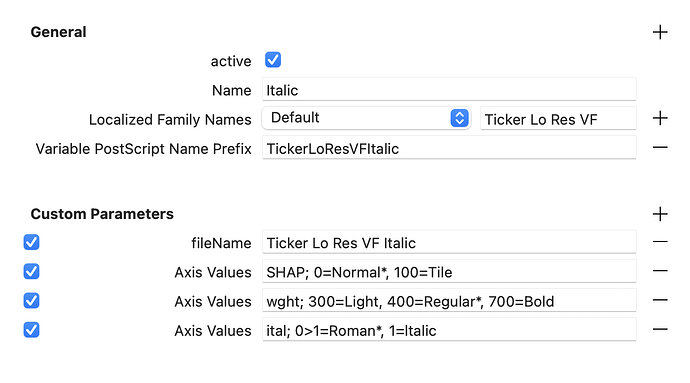
Task: Disable the ital Axis Values checkbox
Action: point(31,330)
